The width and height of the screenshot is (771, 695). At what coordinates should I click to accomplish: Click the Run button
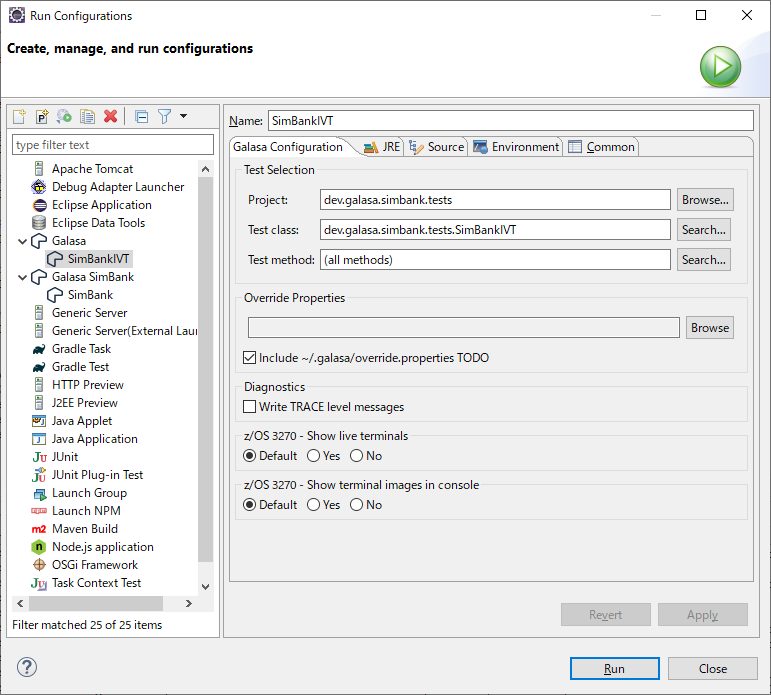(x=615, y=669)
